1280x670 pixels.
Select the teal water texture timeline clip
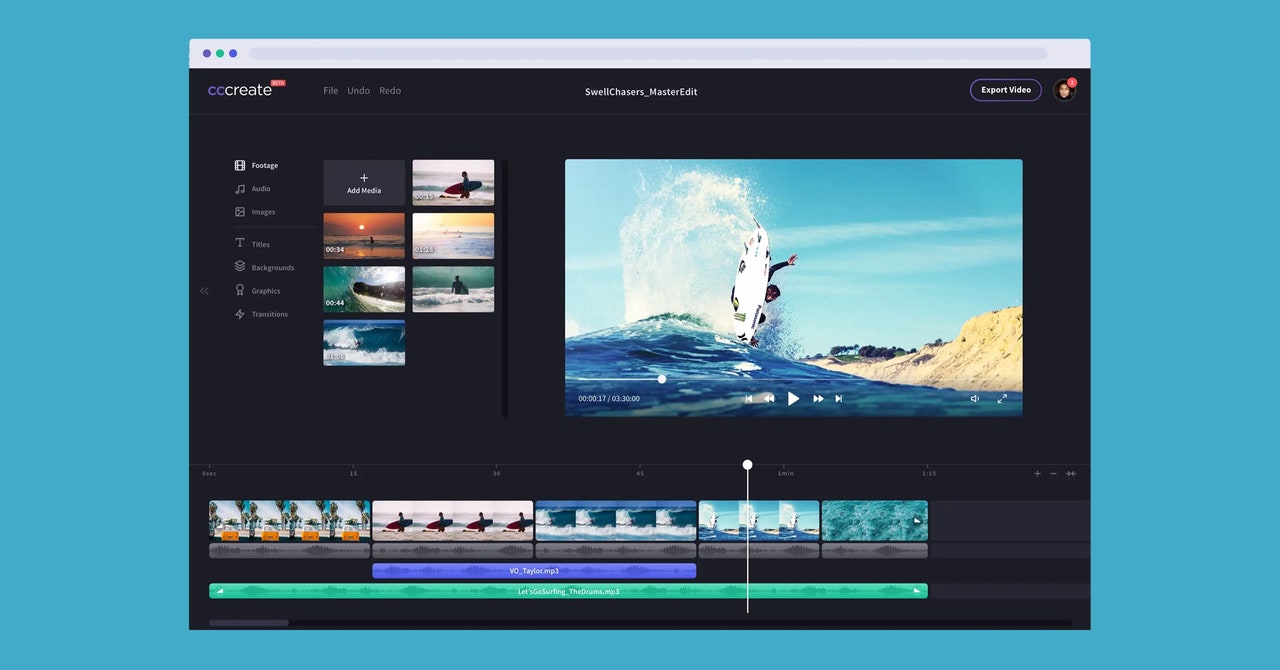875,521
